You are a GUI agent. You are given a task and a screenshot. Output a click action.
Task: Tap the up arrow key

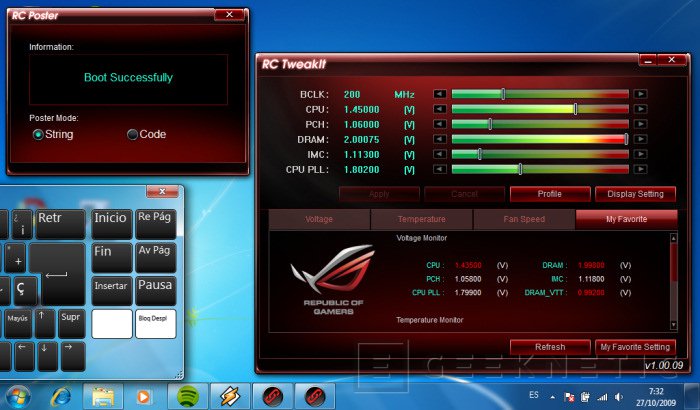45,323
